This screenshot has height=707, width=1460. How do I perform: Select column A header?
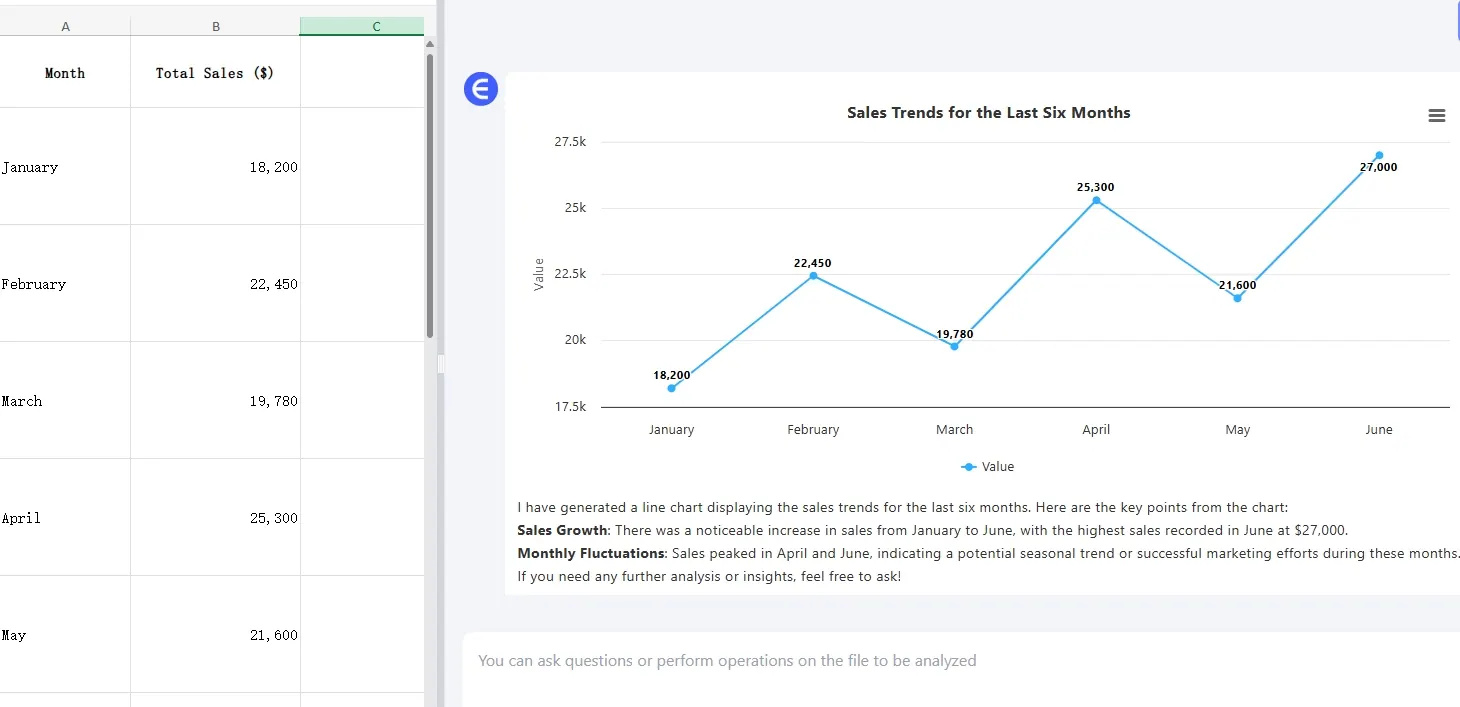pyautogui.click(x=65, y=27)
